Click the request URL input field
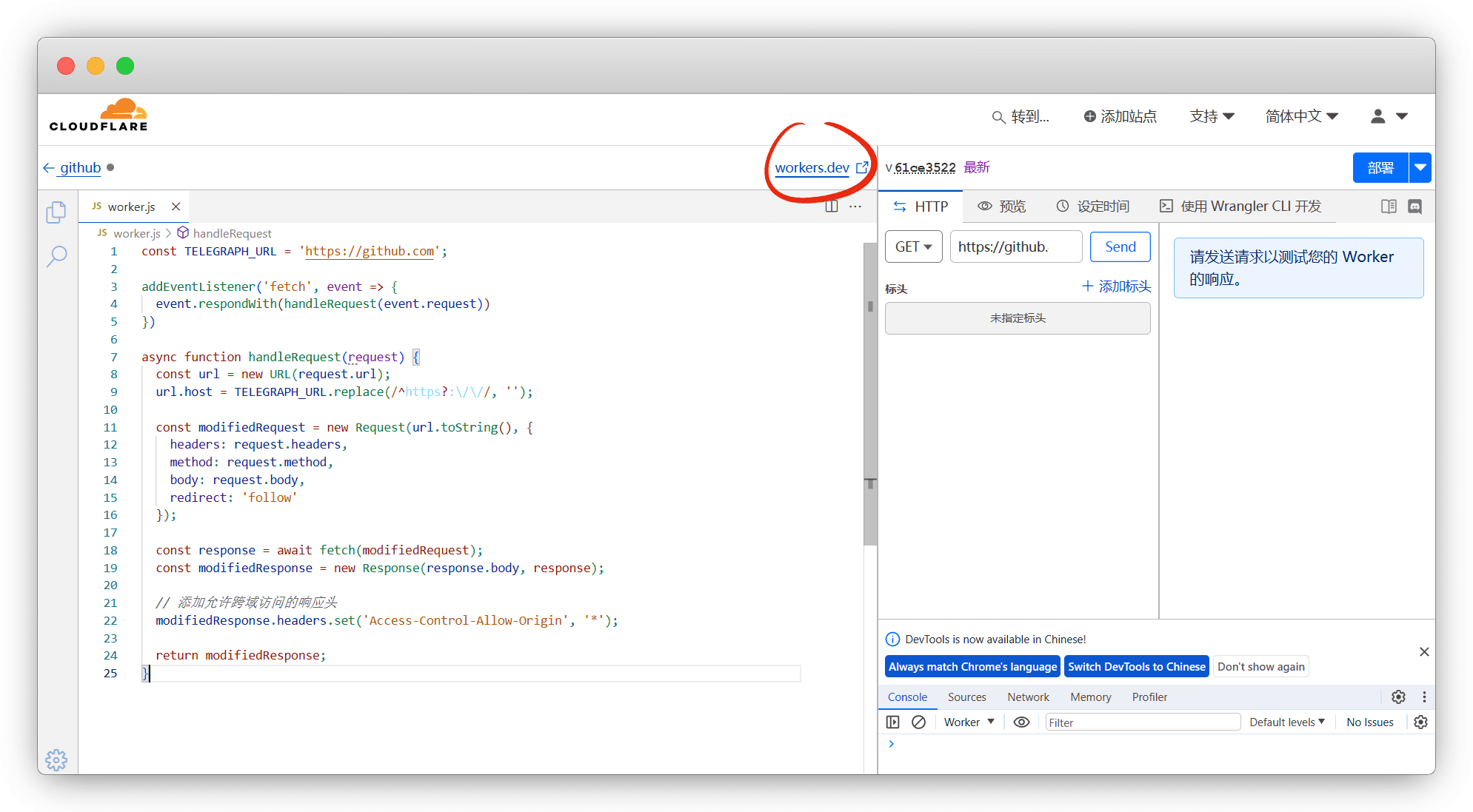 tap(1015, 246)
